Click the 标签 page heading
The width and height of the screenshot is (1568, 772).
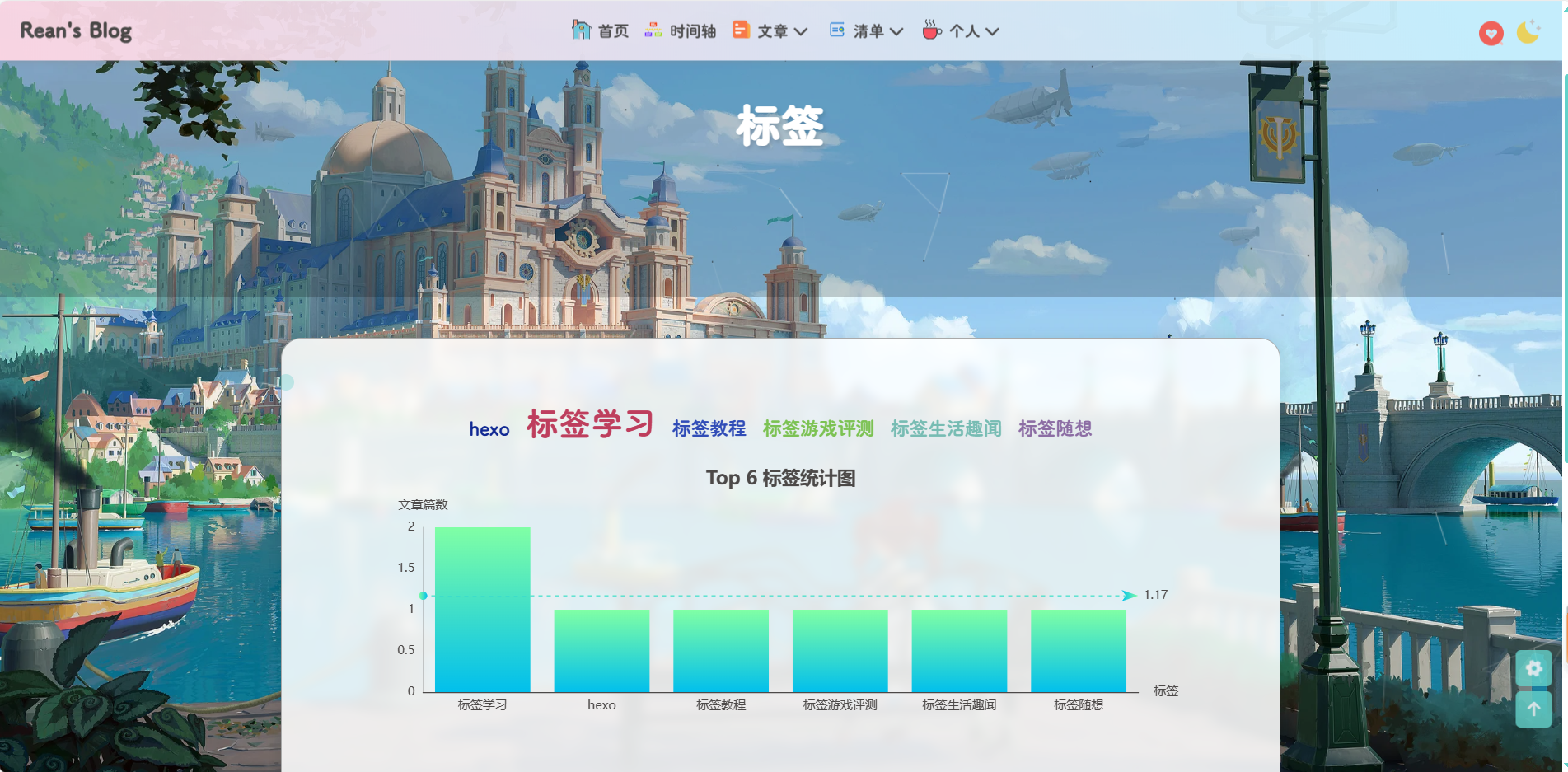(x=779, y=126)
